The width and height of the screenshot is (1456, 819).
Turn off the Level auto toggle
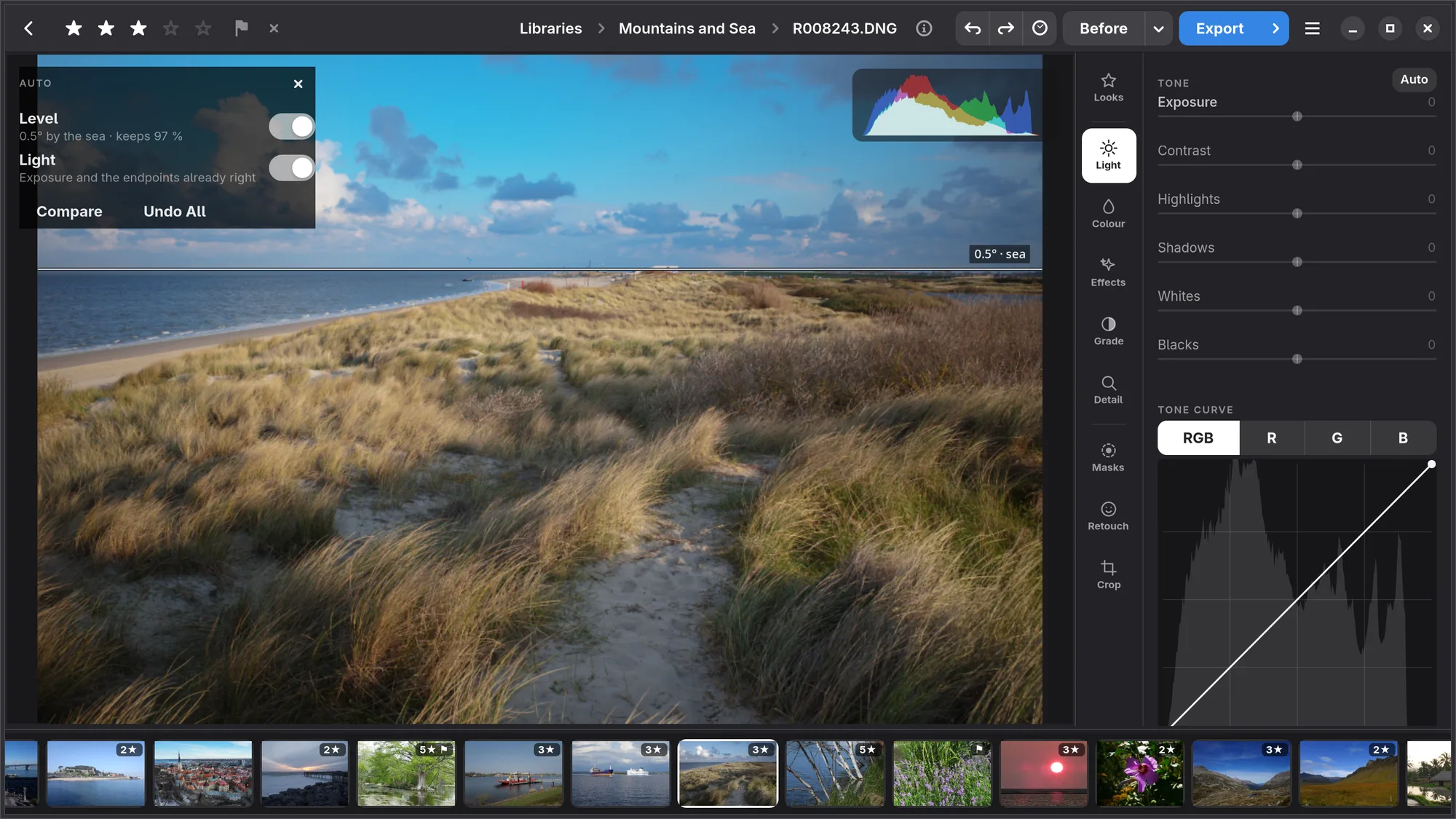291,127
